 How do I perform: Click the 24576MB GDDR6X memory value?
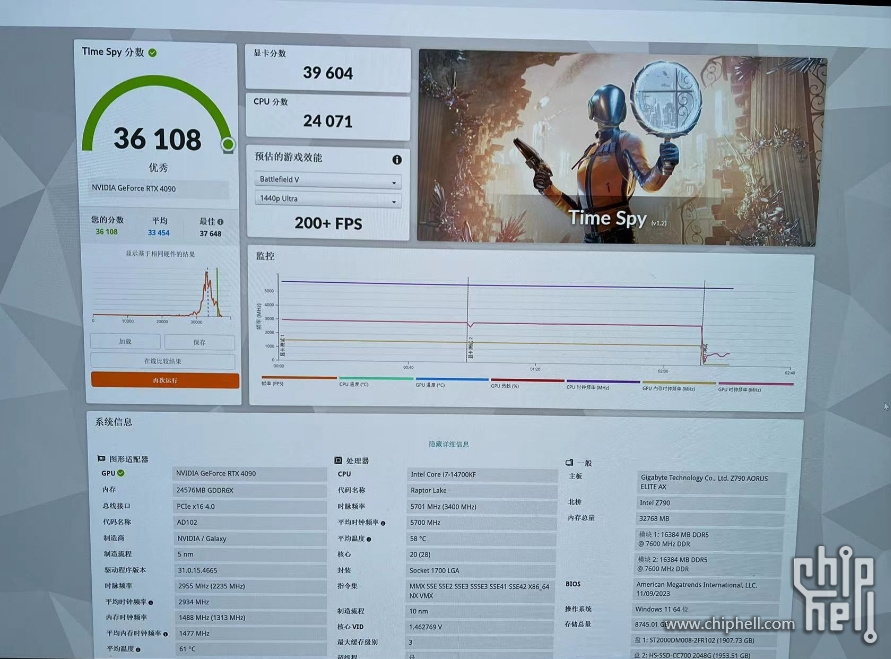click(249, 490)
